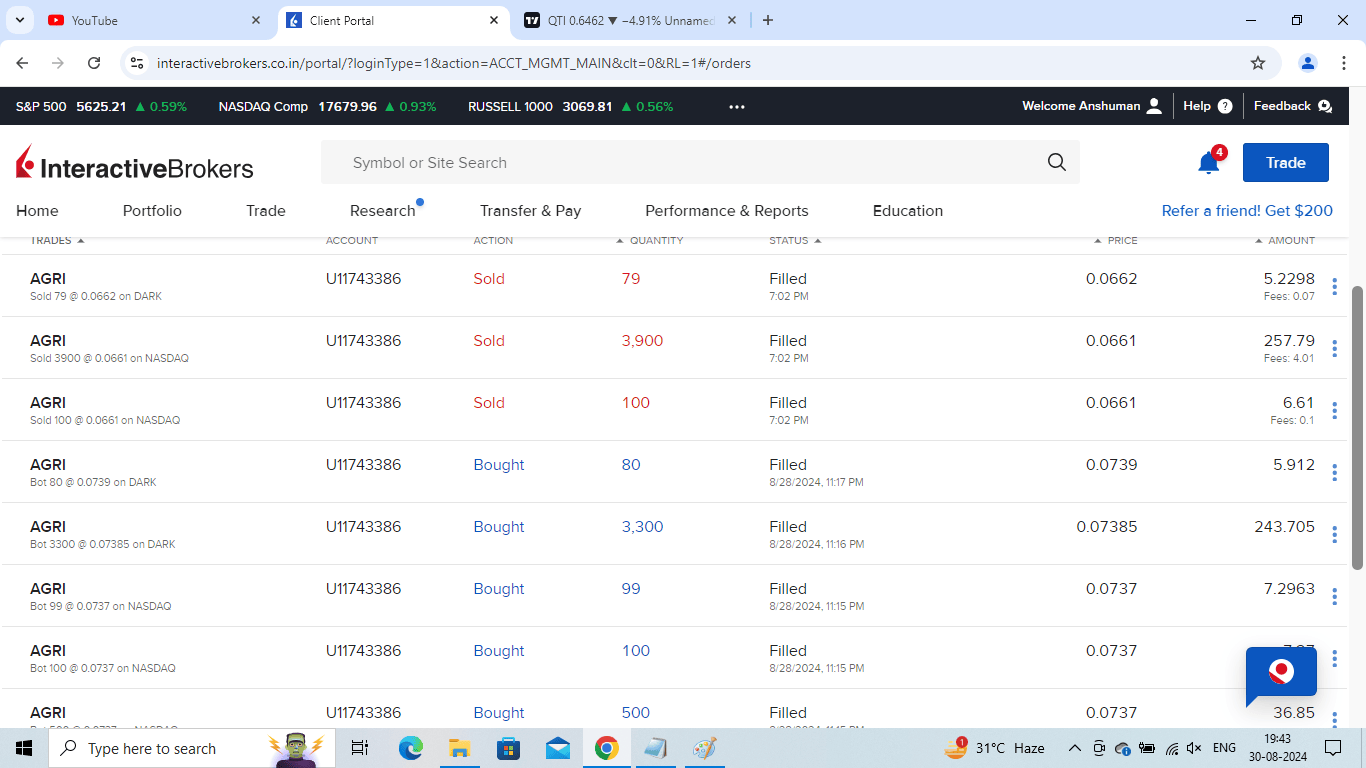Open Task View on the taskbar

pyautogui.click(x=360, y=748)
